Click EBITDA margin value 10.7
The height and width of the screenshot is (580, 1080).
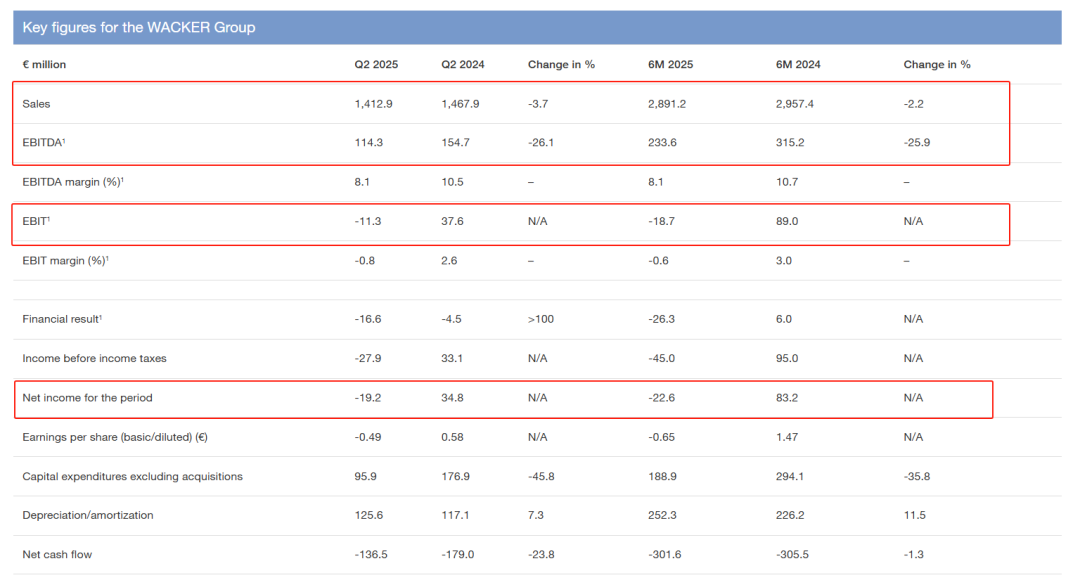[787, 182]
